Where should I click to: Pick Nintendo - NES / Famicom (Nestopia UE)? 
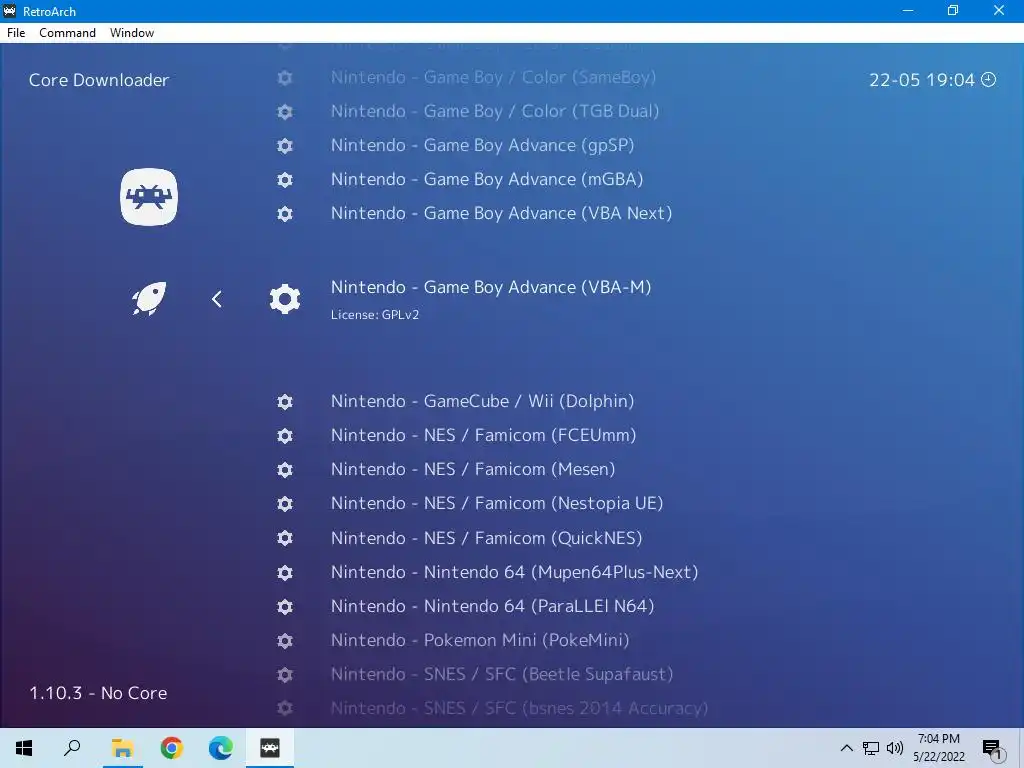click(x=497, y=504)
